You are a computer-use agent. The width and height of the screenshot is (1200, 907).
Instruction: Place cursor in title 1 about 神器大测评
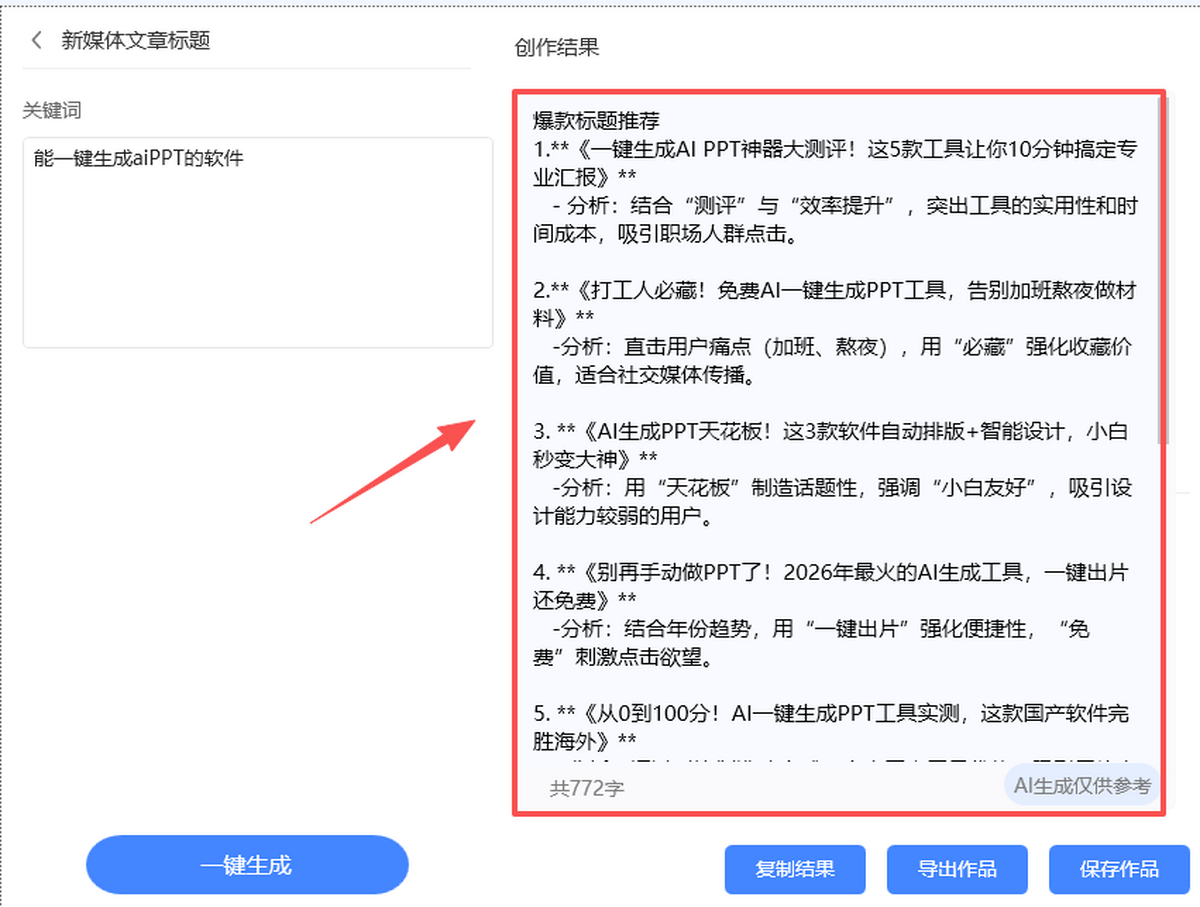tap(780, 150)
